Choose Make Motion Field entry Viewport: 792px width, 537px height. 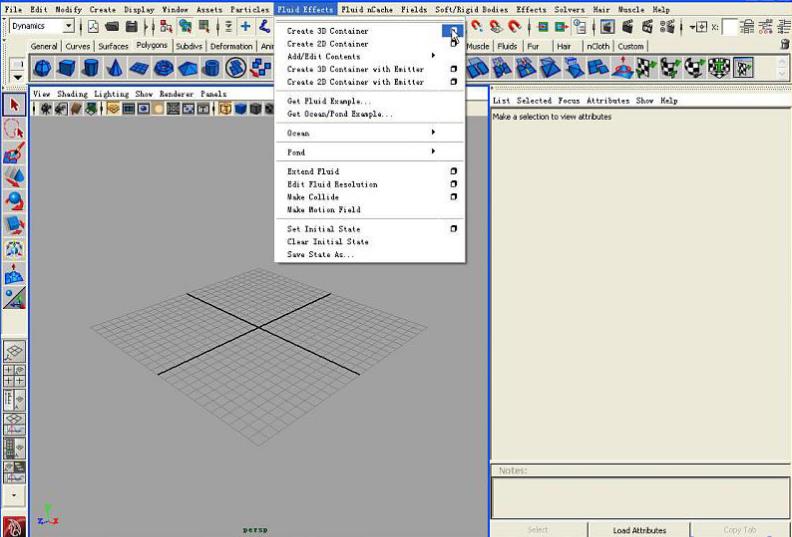pos(324,210)
